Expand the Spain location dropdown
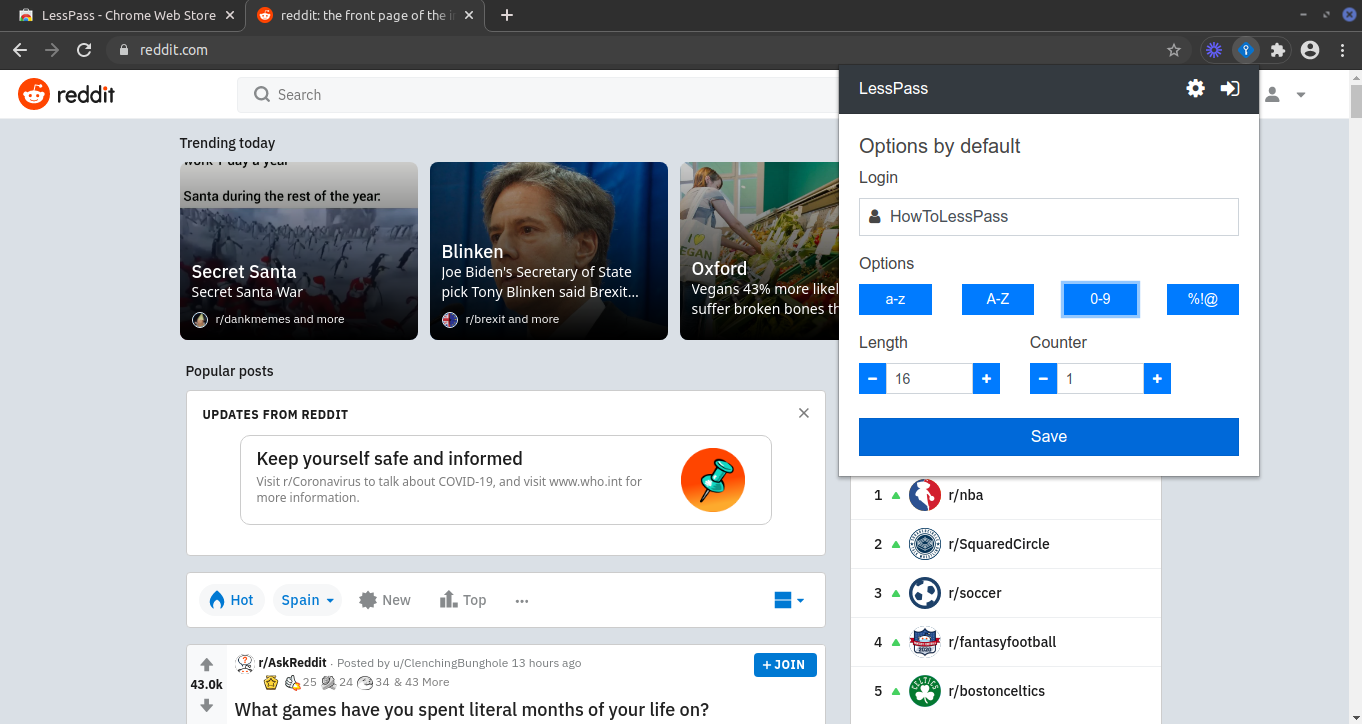This screenshot has height=724, width=1362. coord(307,600)
